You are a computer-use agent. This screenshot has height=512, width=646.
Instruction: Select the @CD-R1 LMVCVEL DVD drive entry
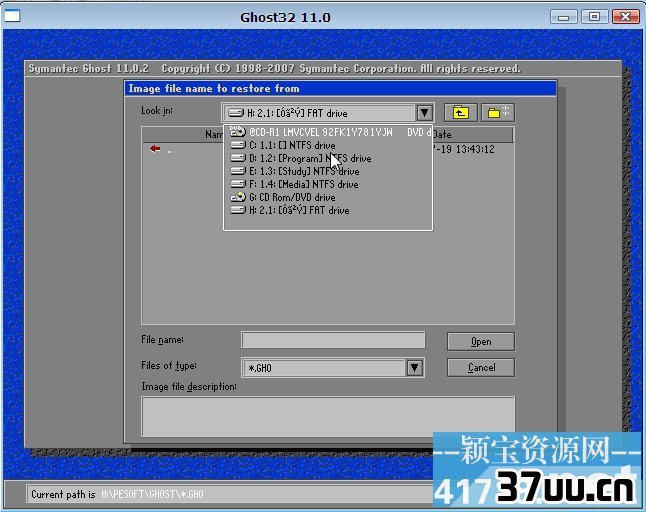(x=328, y=132)
